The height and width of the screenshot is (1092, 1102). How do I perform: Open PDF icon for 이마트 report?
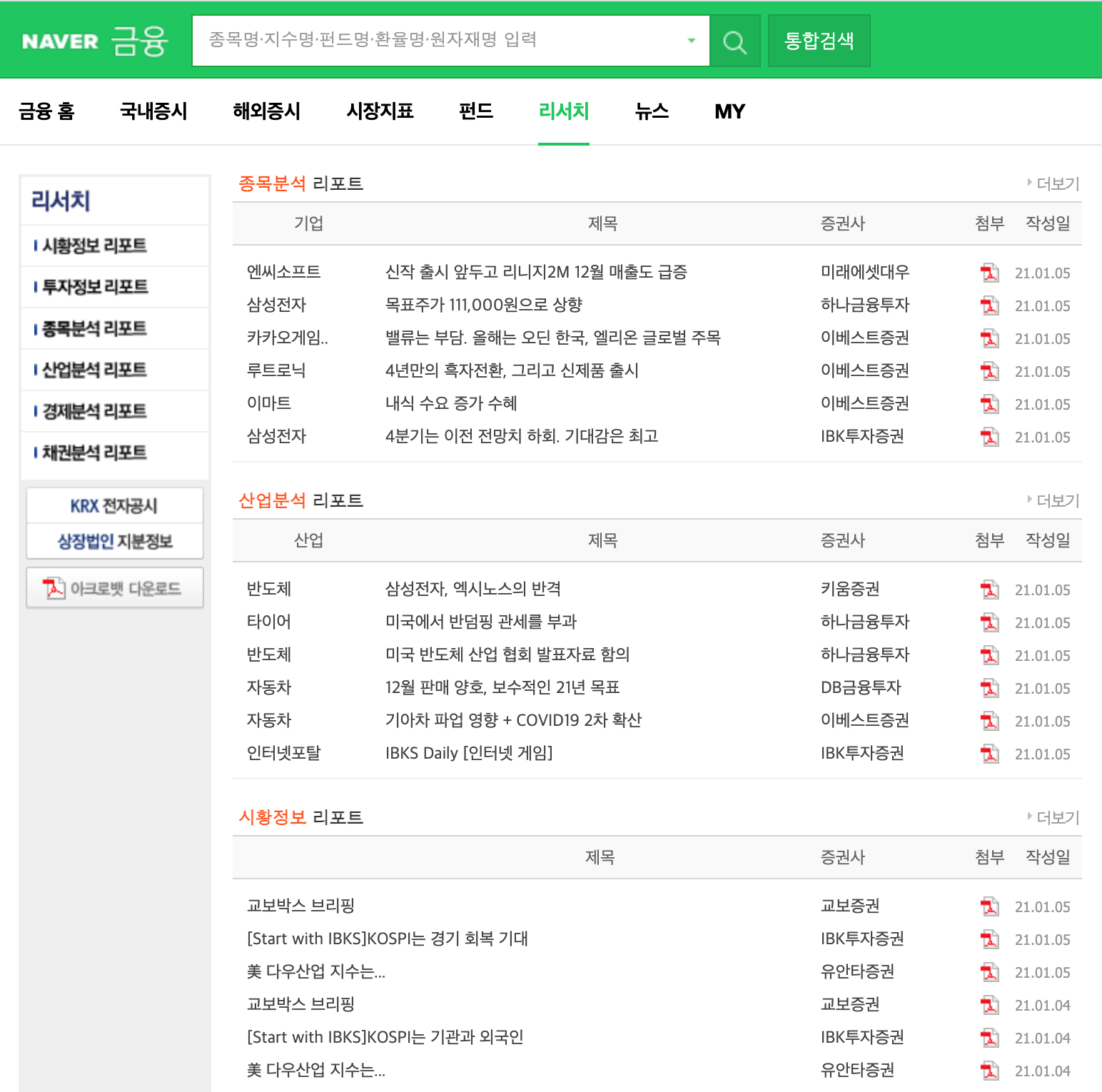point(989,404)
